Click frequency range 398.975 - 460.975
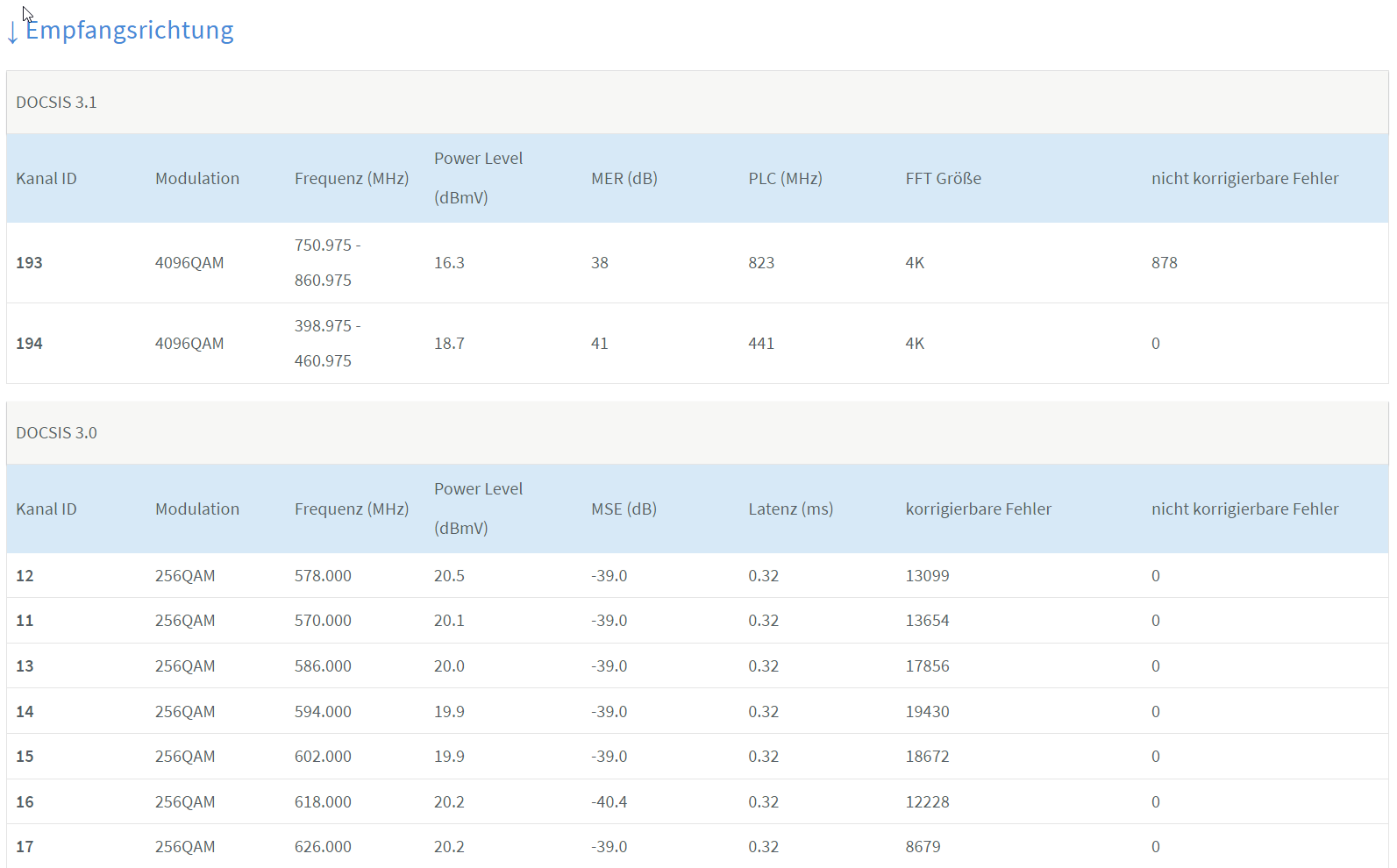The height and width of the screenshot is (868, 1397). [x=327, y=344]
